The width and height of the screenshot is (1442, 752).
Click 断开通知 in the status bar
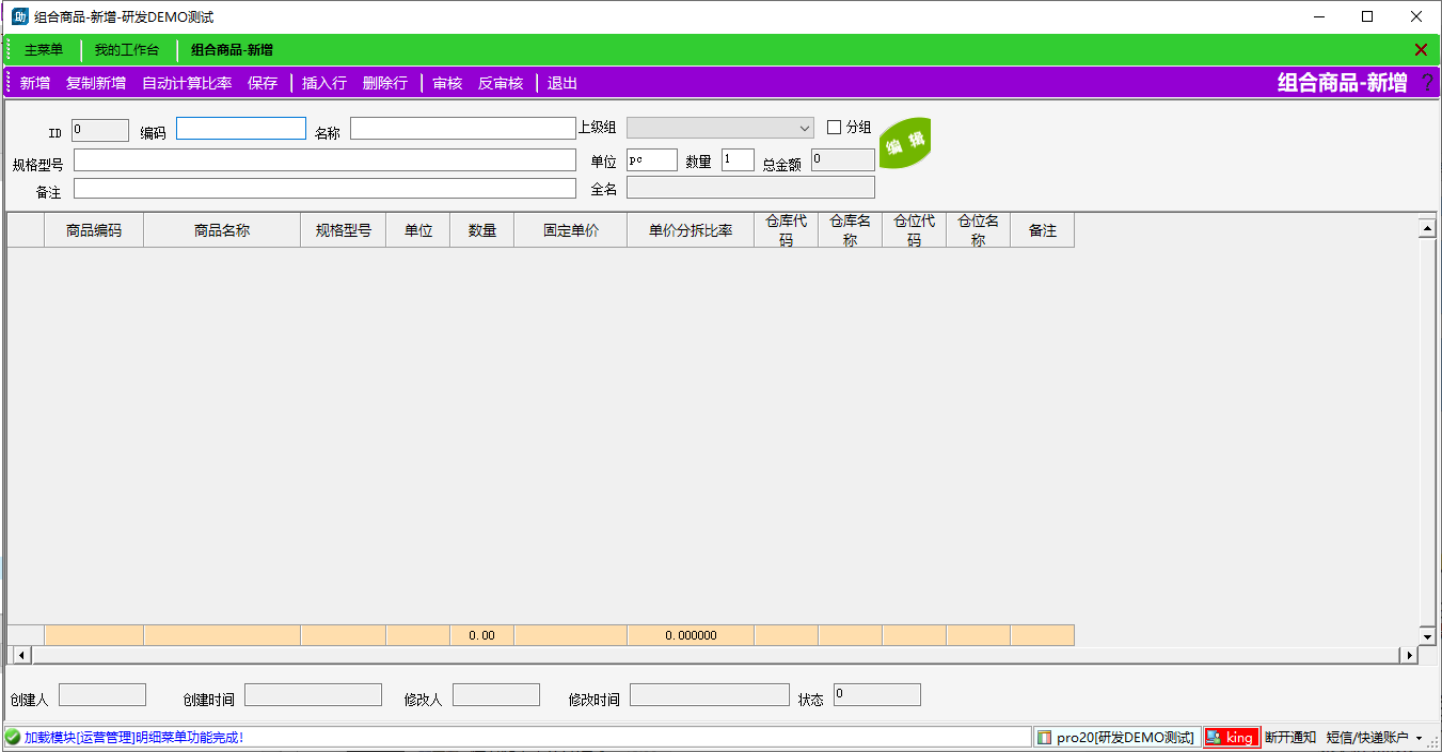tap(1290, 737)
